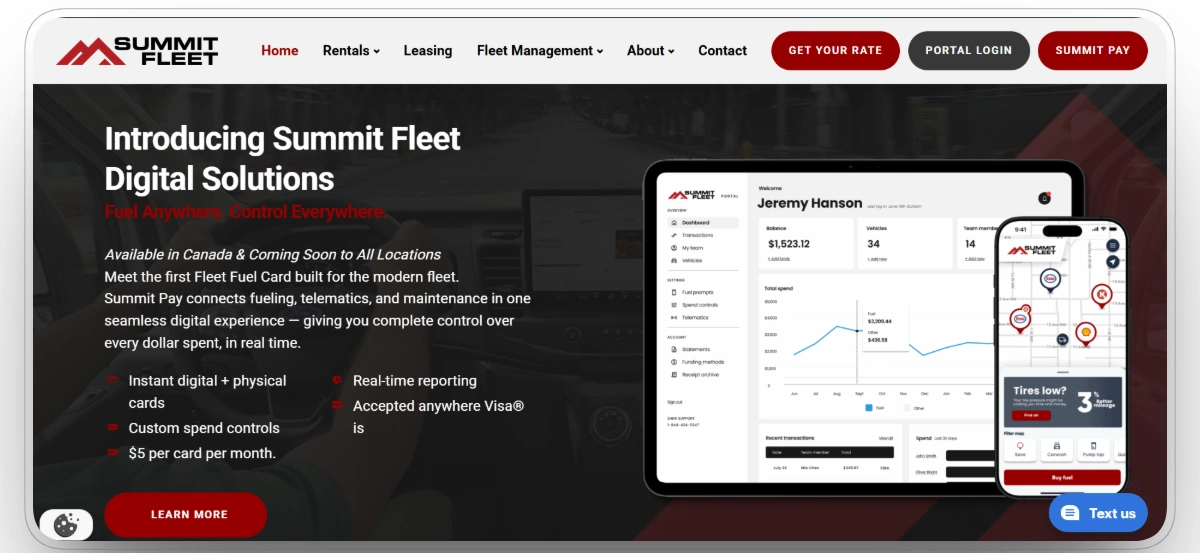
Task: Click the Dashboard item in tablet sidebar
Action: coord(703,223)
